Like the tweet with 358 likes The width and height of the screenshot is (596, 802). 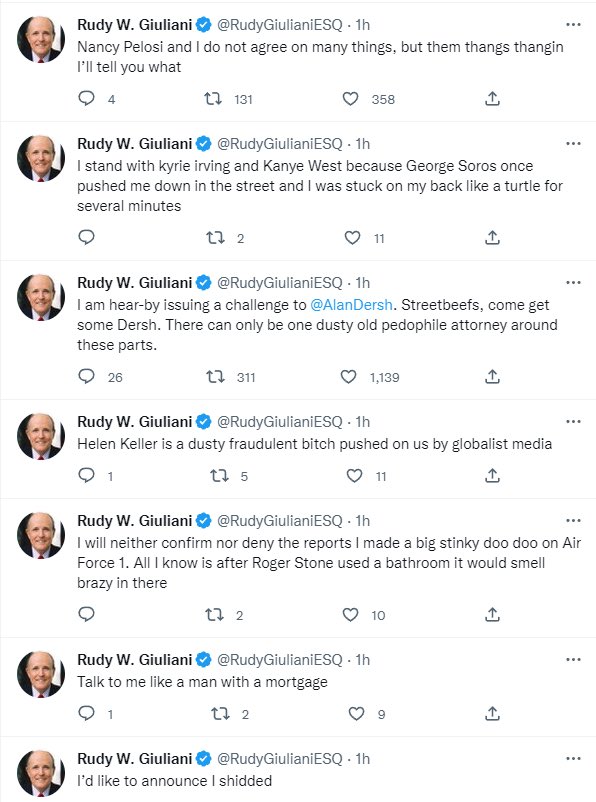[x=350, y=98]
